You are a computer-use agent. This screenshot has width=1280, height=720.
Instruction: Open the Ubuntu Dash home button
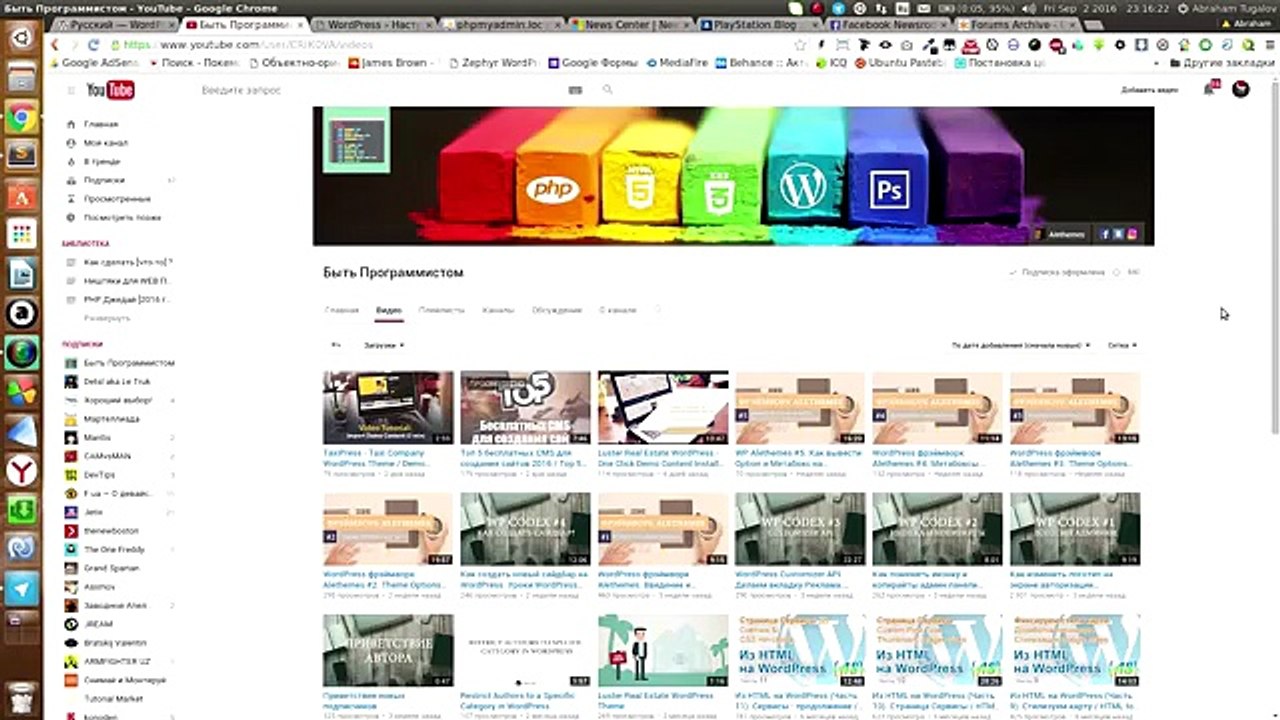(21, 39)
